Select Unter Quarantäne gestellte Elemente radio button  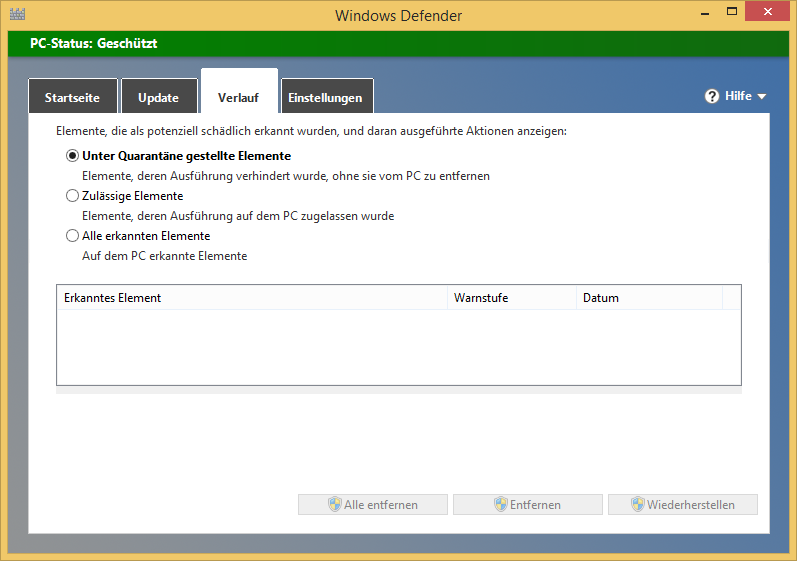coord(72,155)
